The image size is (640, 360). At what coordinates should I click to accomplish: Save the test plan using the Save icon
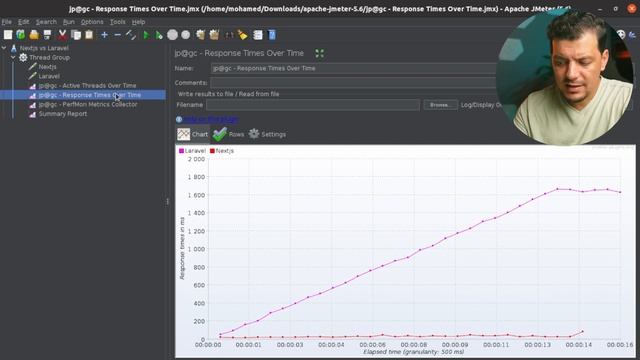click(47, 35)
